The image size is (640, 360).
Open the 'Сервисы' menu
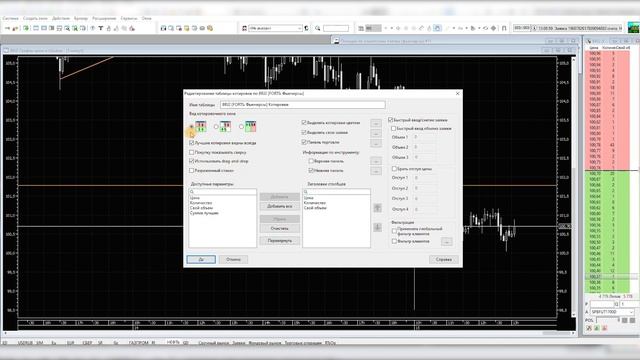(129, 18)
